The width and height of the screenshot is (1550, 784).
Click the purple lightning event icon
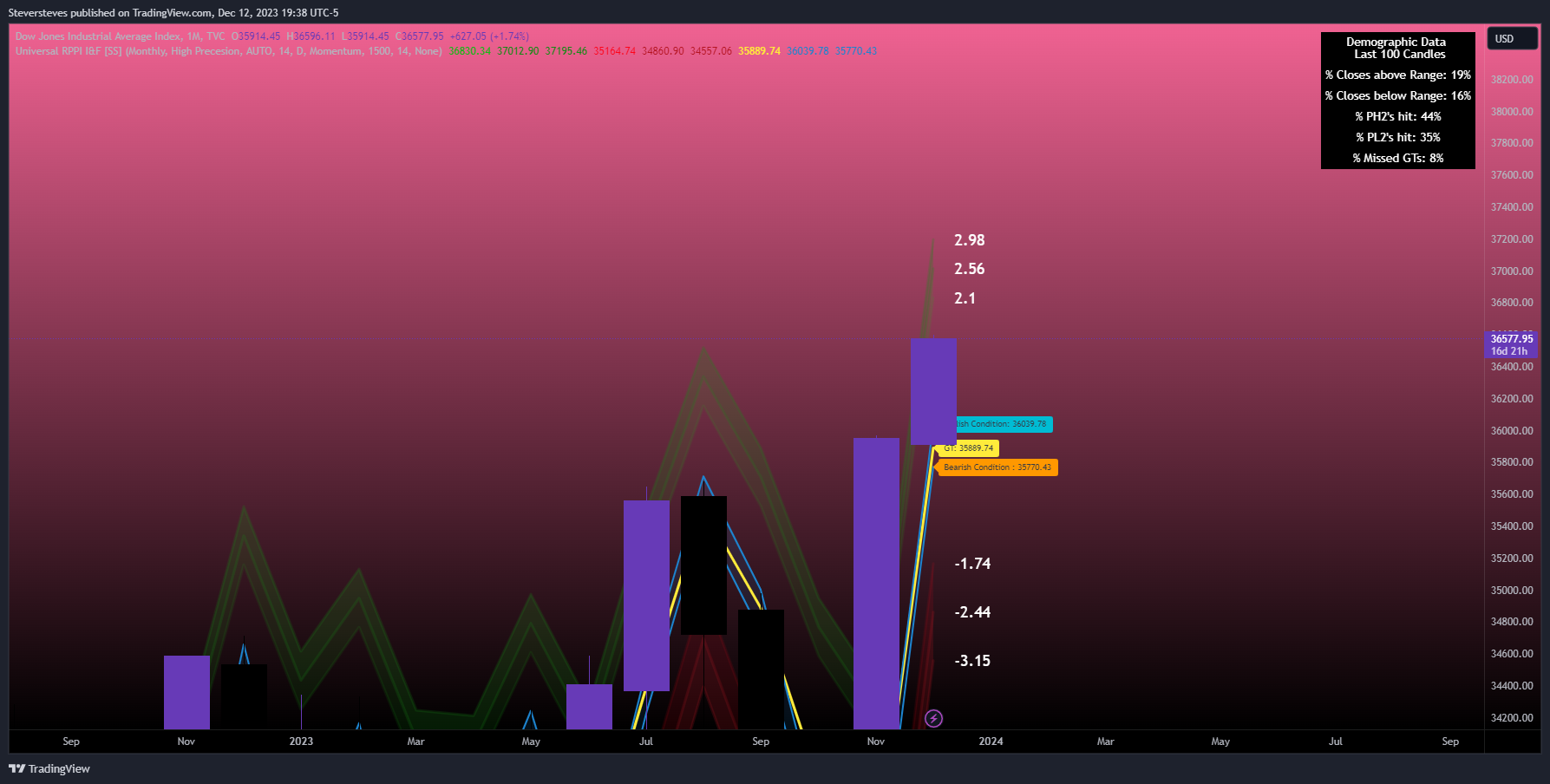(x=933, y=718)
